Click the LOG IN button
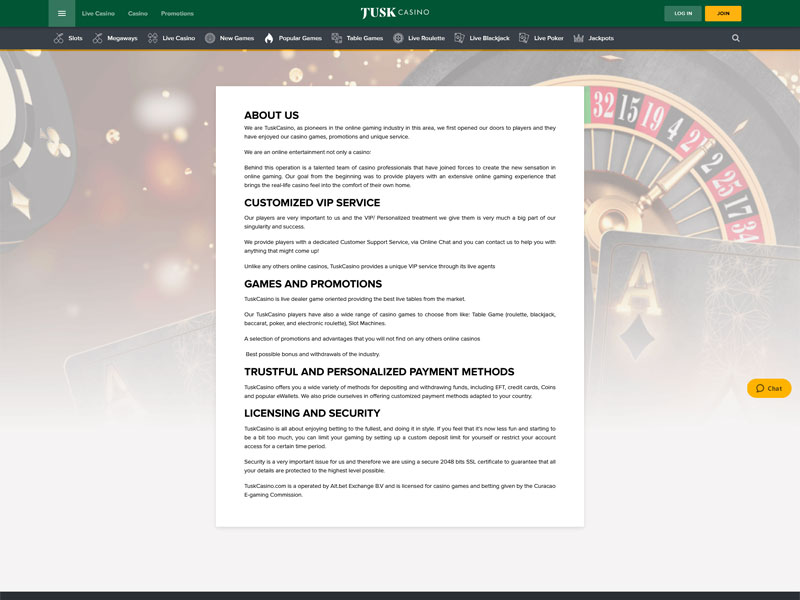 (683, 14)
